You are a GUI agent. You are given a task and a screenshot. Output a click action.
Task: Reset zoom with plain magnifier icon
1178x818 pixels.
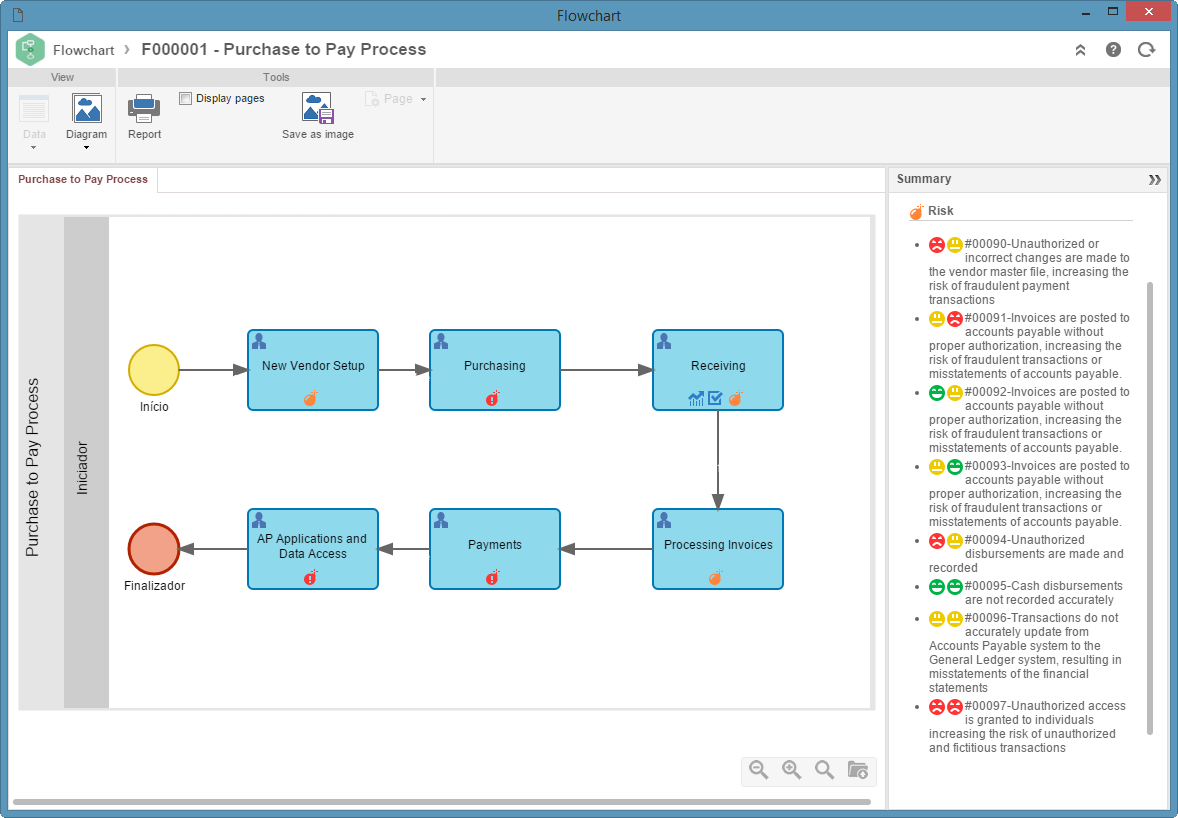click(825, 770)
